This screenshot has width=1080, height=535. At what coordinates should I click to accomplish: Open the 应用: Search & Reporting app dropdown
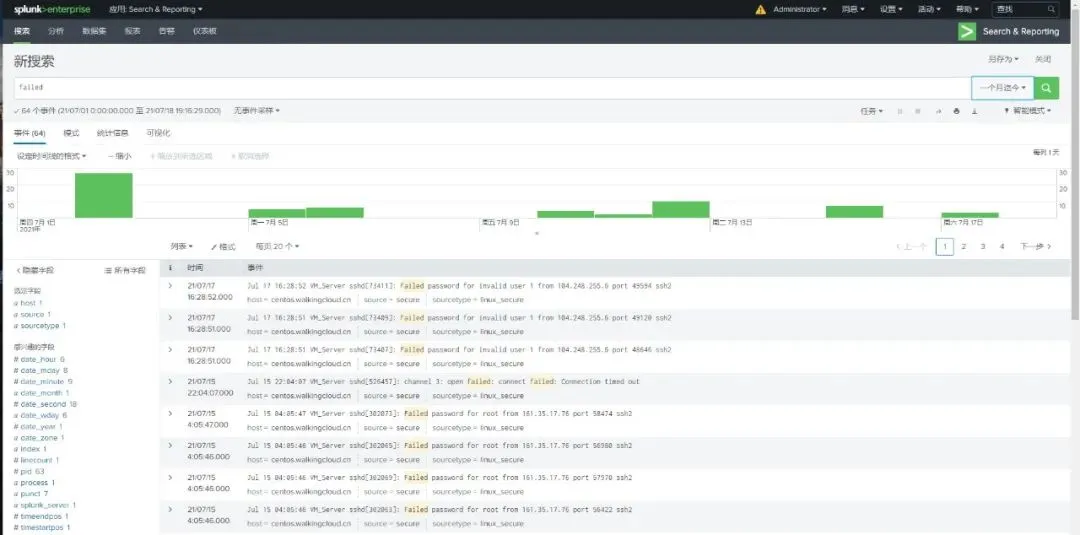coord(156,10)
